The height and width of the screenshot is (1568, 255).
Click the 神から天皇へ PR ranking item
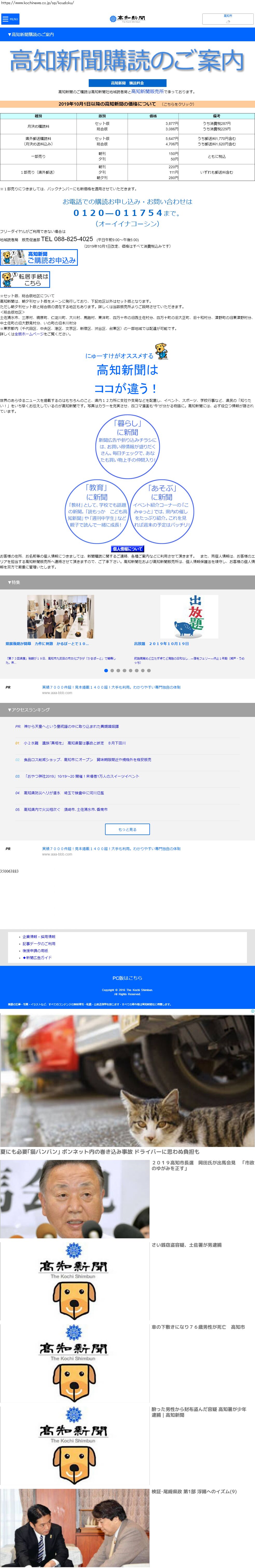(71, 726)
